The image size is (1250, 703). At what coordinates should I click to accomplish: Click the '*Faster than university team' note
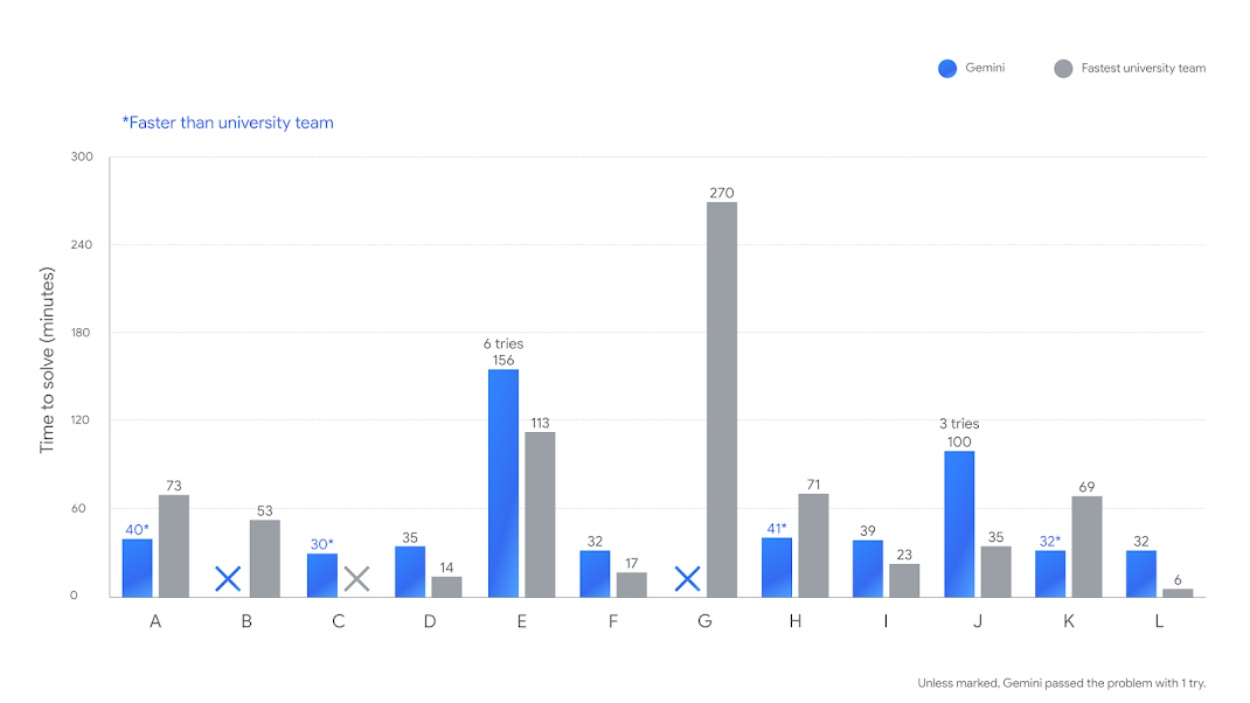tap(228, 123)
